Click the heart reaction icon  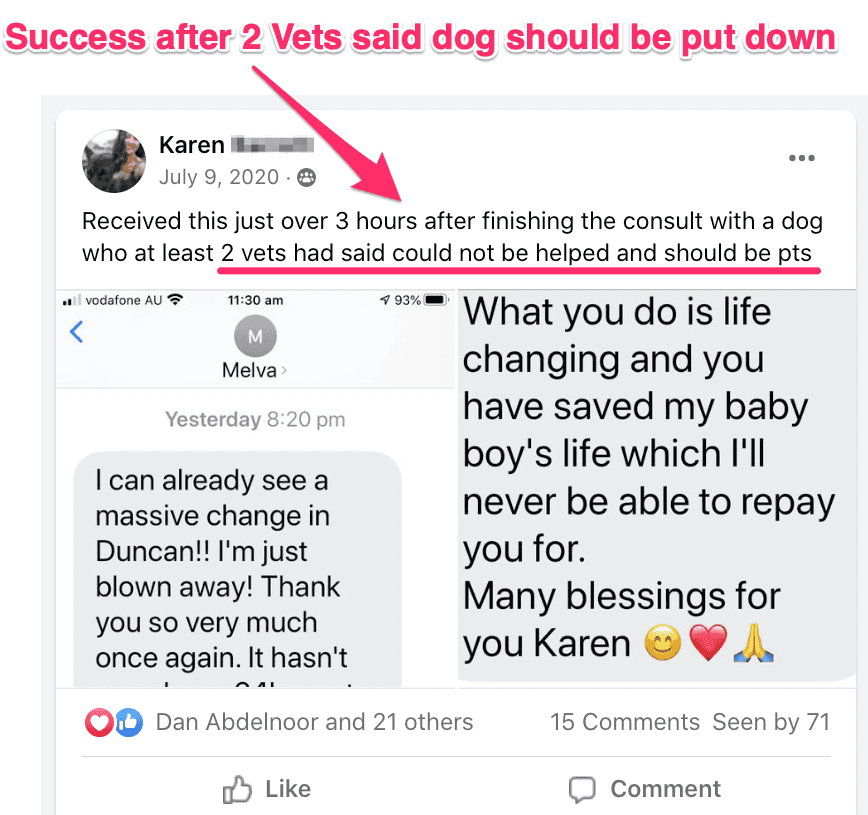tap(99, 722)
